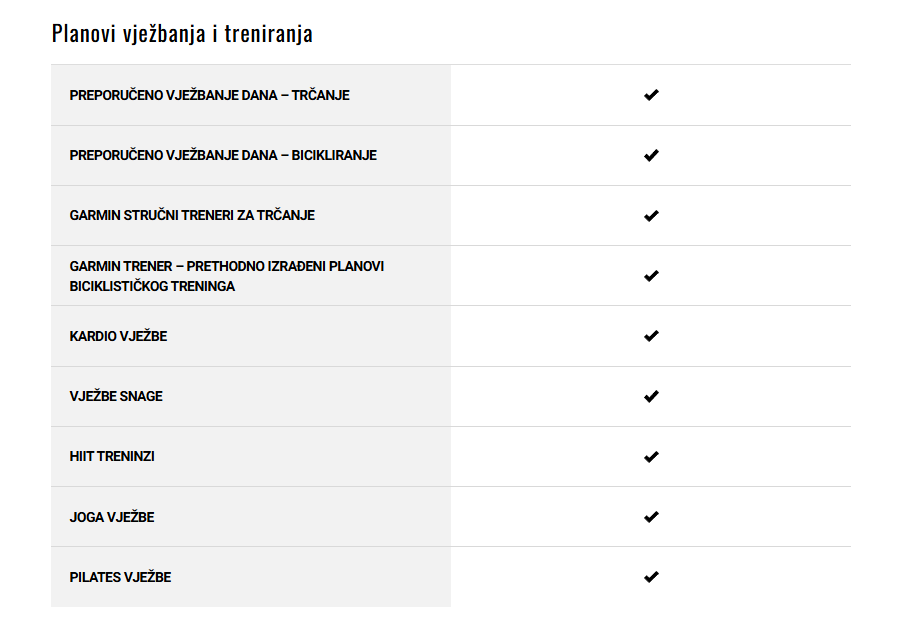
Task: Select the Kardio vježbe label
Action: [x=118, y=336]
